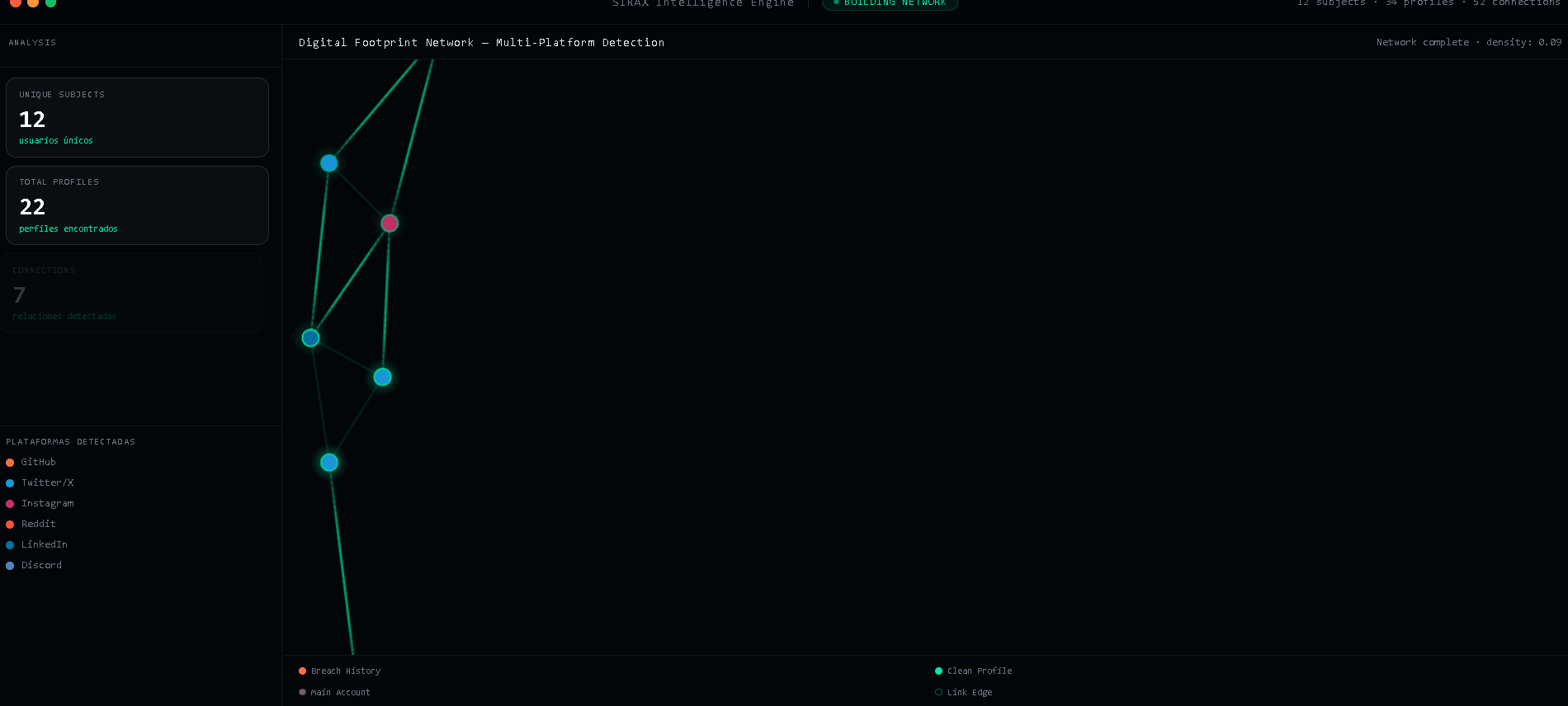Select Instagram in detected platforms list
Screen dimensions: 1568x706
47,504
